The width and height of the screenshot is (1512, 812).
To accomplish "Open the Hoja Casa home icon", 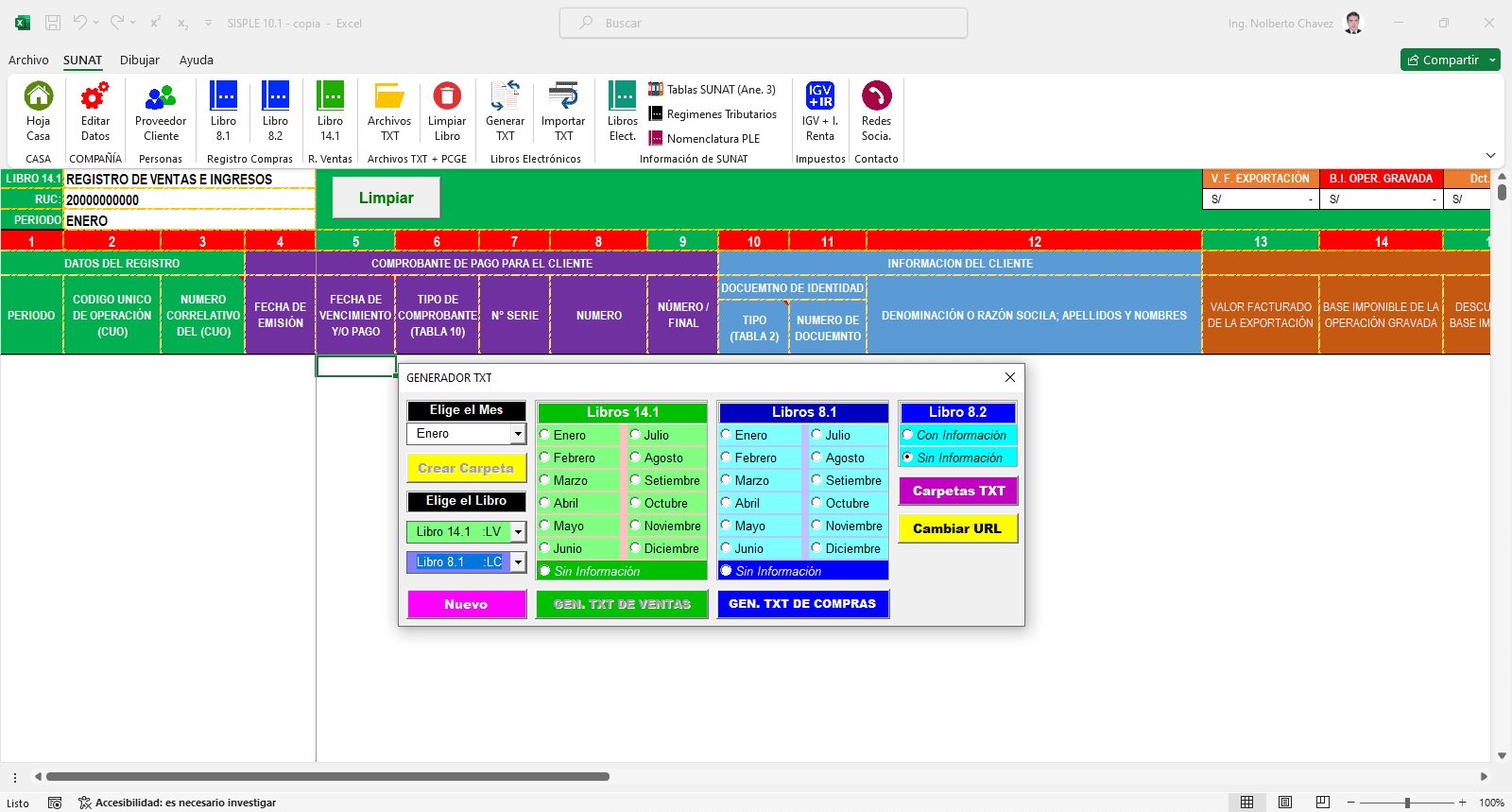I will point(39,96).
